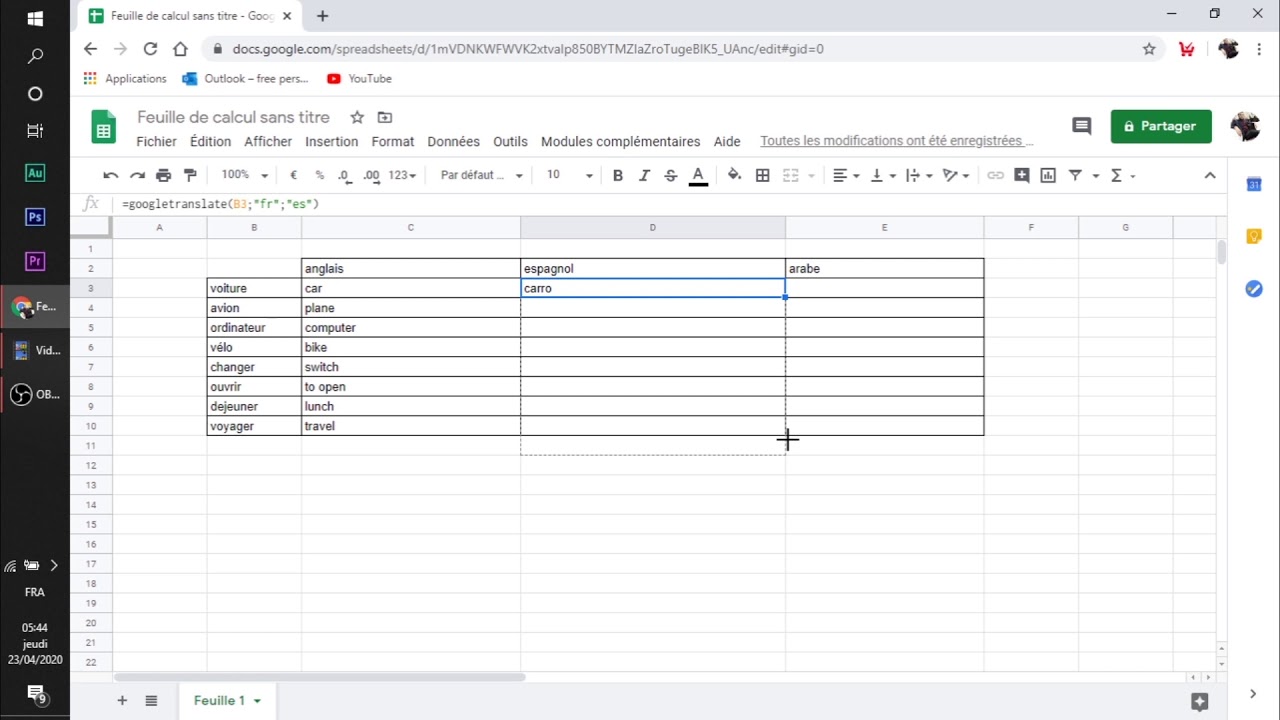Open Modules complémentaires menu
The image size is (1280, 720).
tap(620, 142)
